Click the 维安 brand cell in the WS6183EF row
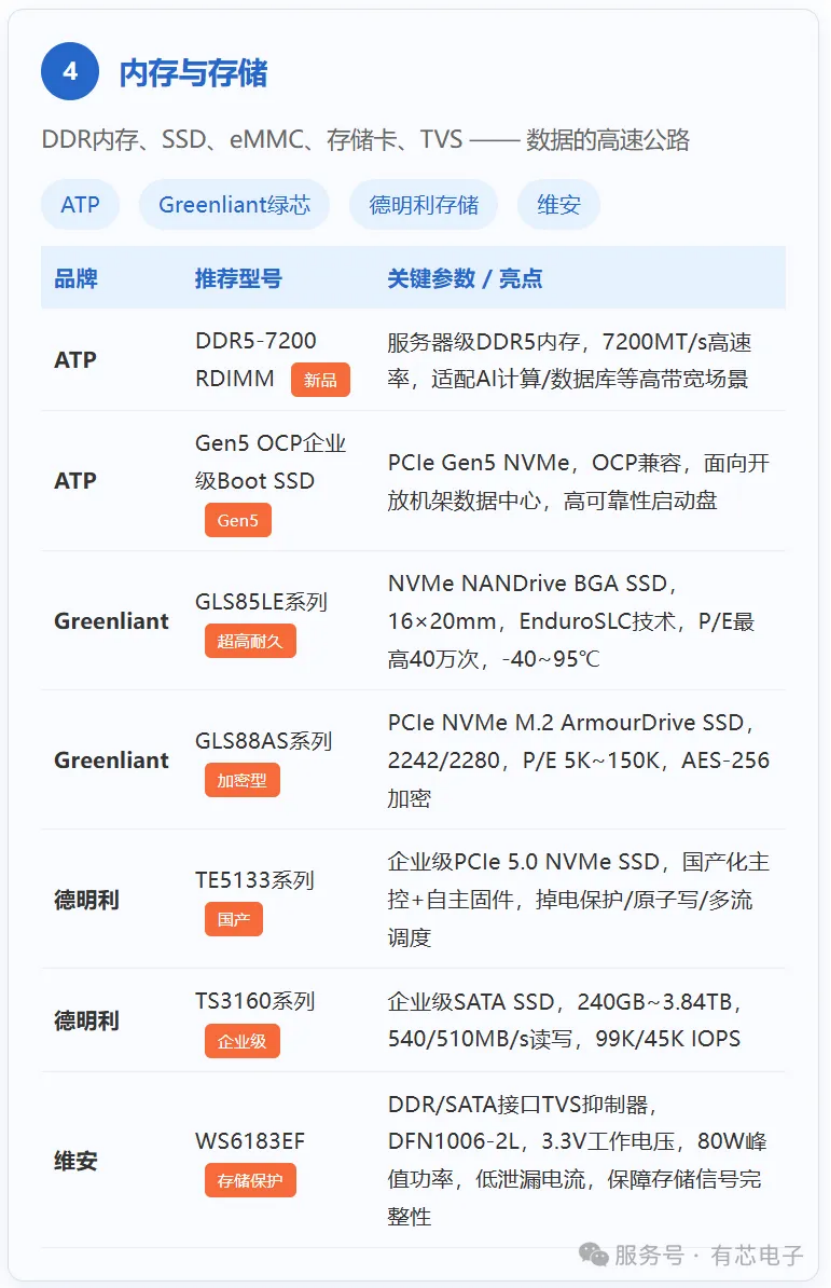 click(76, 1161)
